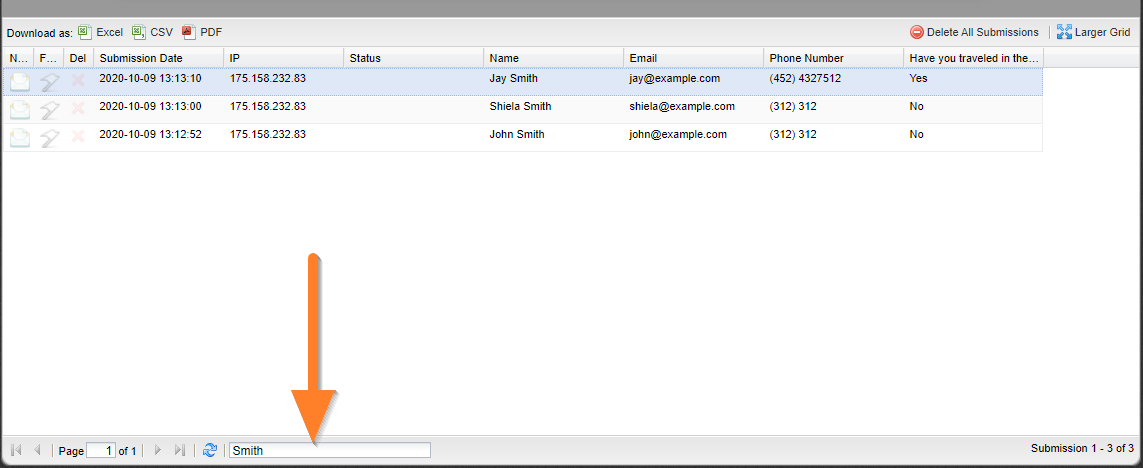The height and width of the screenshot is (468, 1143).
Task: Go to the previous page
Action: pos(38,450)
